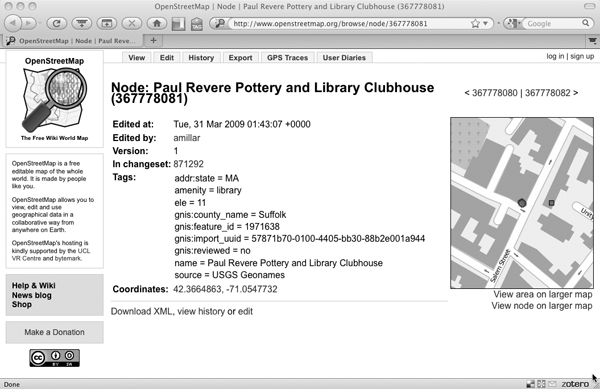Open a new tab with the plus button

(x=153, y=41)
